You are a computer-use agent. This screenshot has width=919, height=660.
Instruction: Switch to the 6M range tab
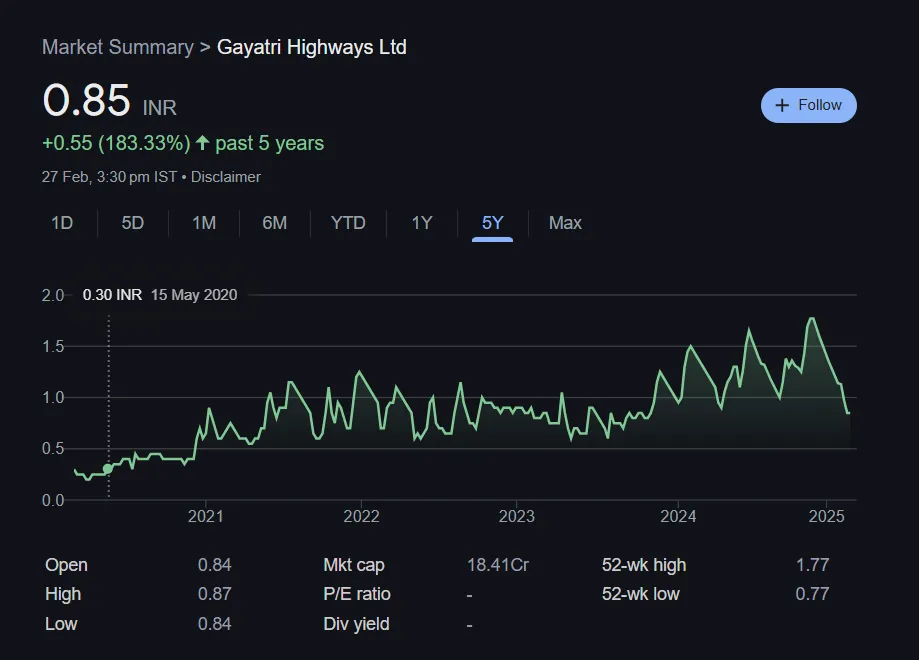(x=274, y=223)
